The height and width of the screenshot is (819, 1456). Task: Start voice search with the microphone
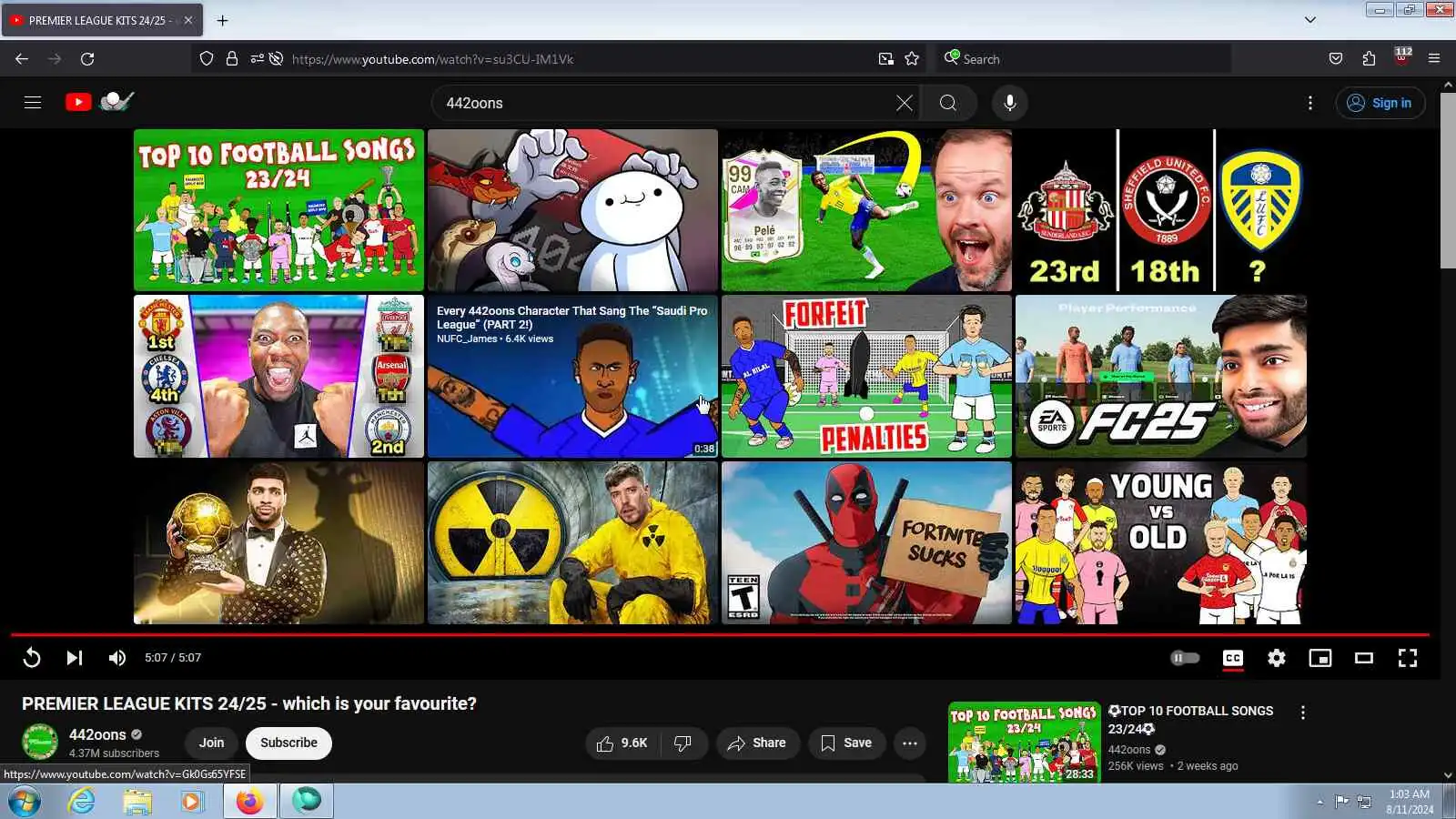tap(1010, 103)
